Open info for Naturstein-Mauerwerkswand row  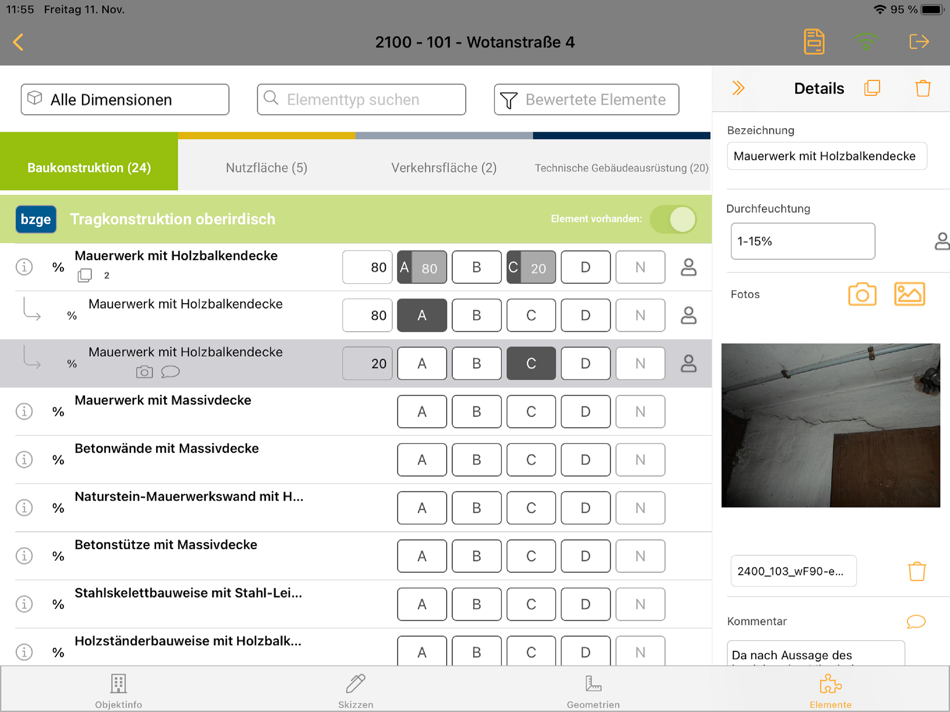tap(24, 508)
